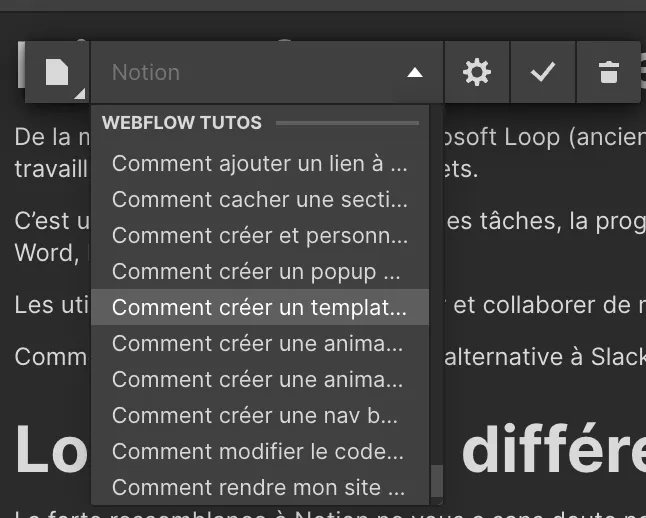This screenshot has height=518, width=646.
Task: Click the WEBFLOW TUTOS section header
Action: tap(182, 123)
